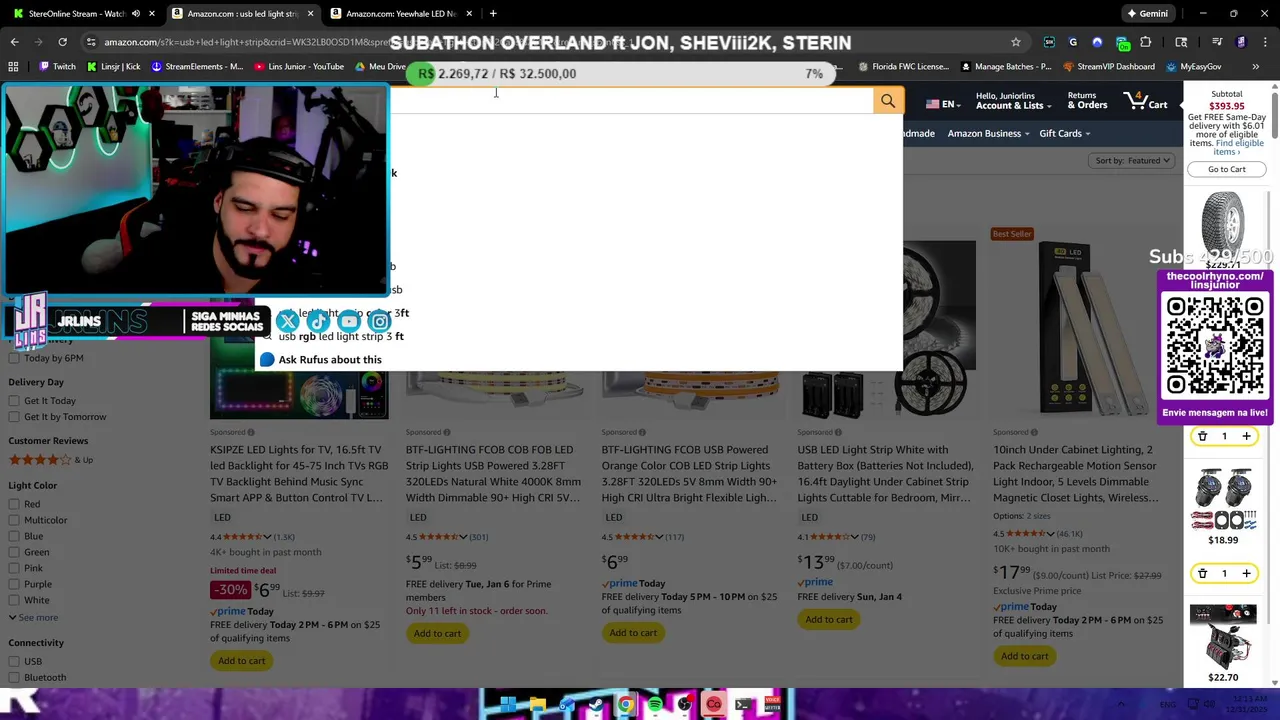
Task: Add one more of the $18.99 item
Action: (1246, 573)
